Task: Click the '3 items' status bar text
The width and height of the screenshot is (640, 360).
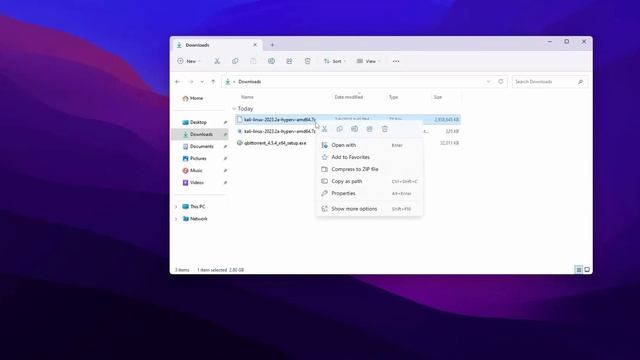Action: 182,270
